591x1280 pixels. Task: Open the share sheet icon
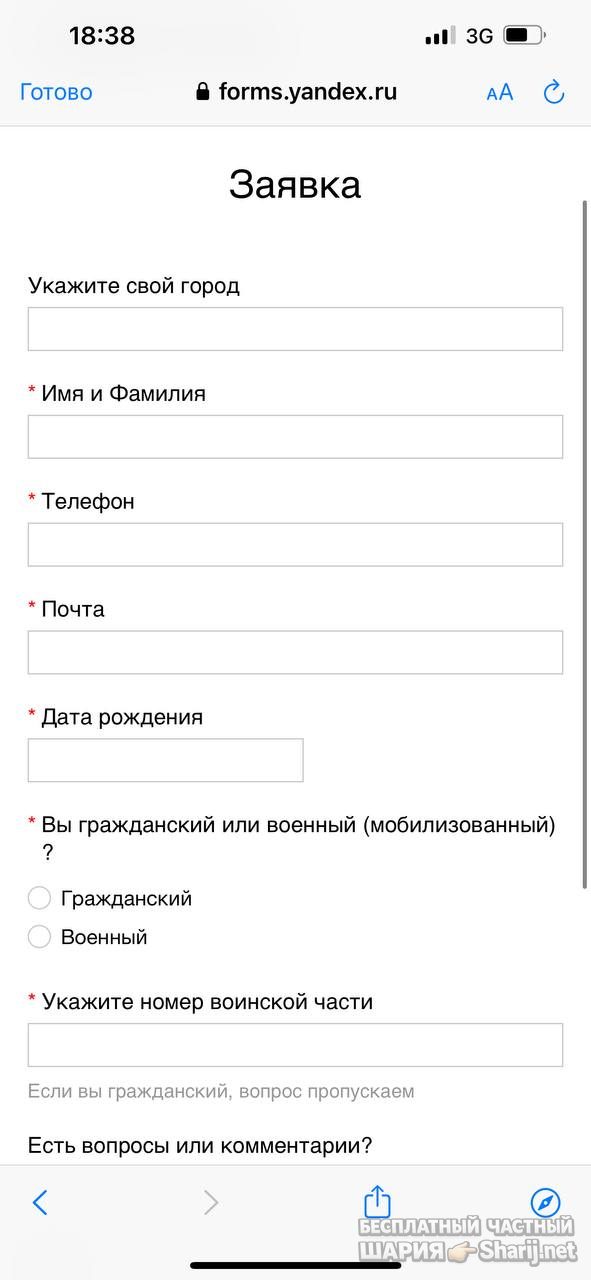(x=377, y=1201)
